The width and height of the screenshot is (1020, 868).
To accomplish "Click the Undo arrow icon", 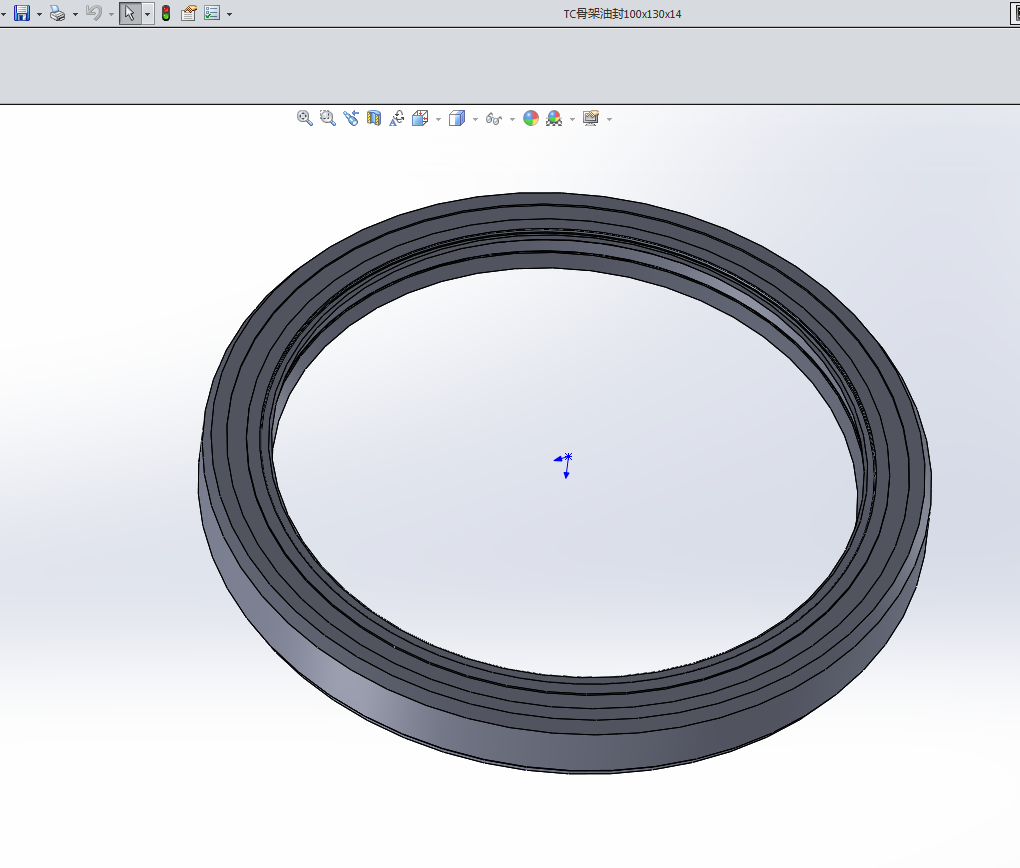I will click(x=94, y=13).
